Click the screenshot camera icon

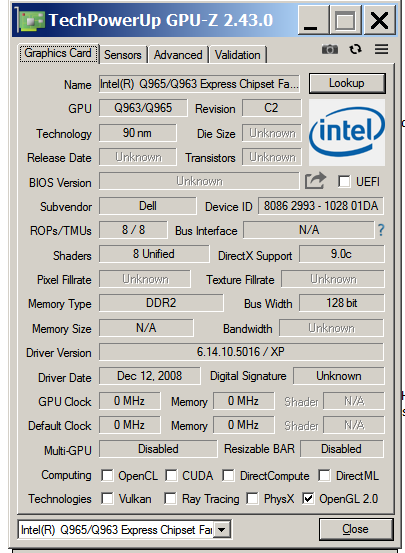click(x=330, y=49)
